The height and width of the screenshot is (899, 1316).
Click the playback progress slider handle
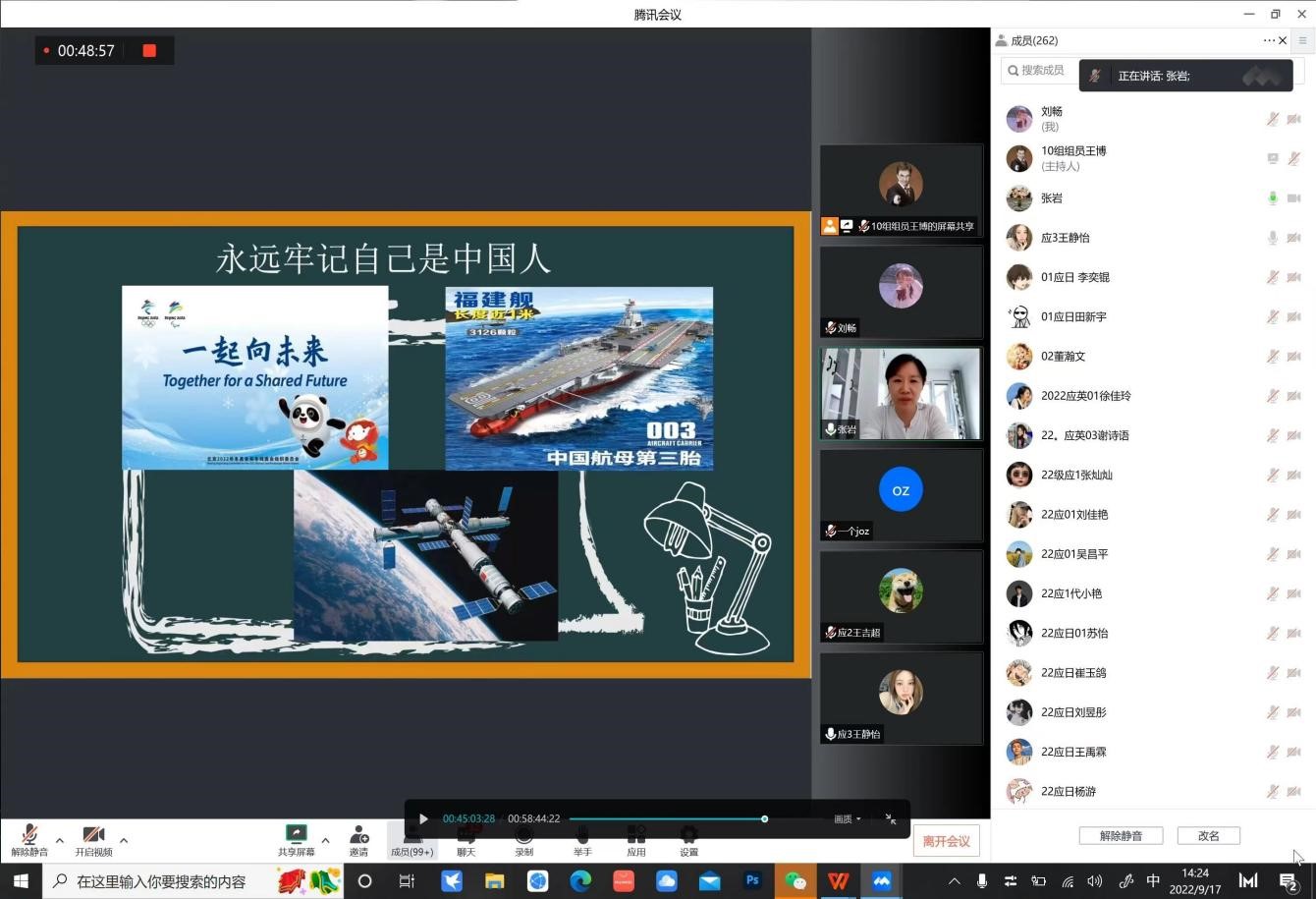coord(764,818)
